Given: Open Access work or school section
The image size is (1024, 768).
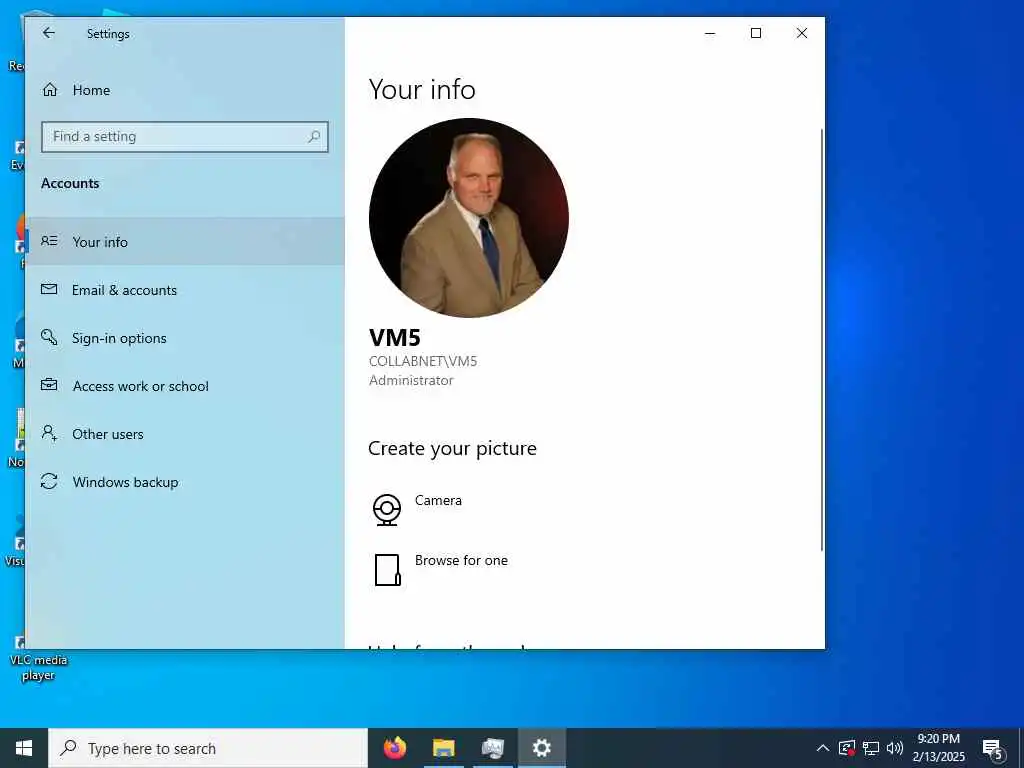Looking at the screenshot, I should 185,386.
